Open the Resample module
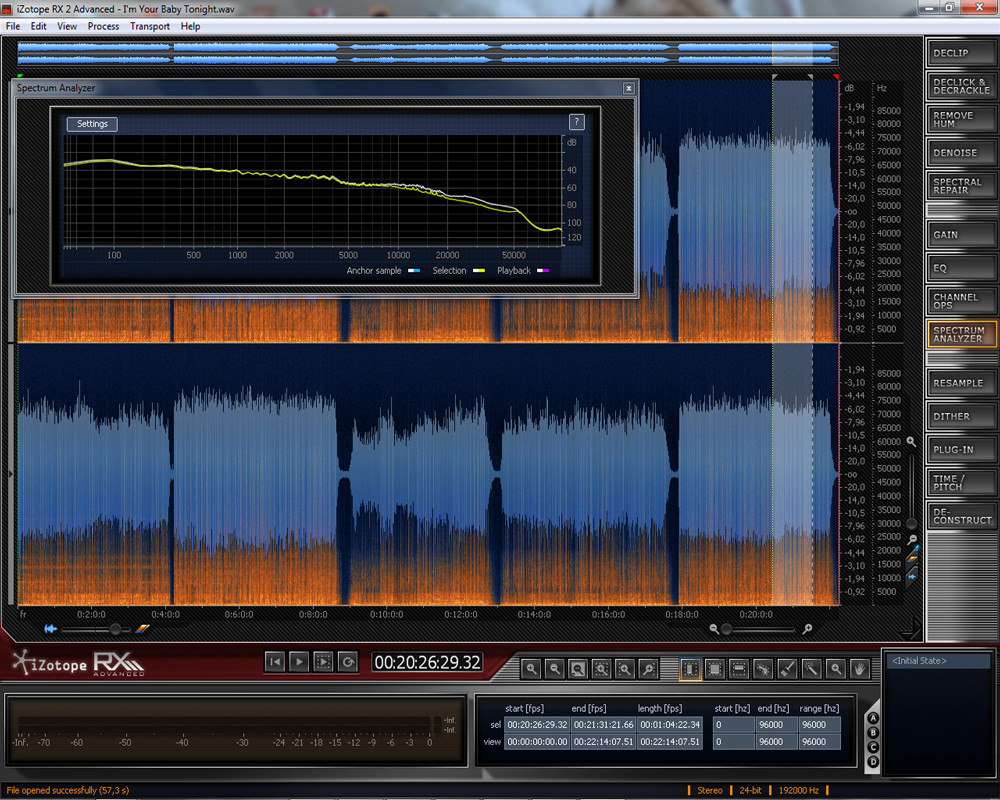This screenshot has width=1000, height=800. [961, 383]
